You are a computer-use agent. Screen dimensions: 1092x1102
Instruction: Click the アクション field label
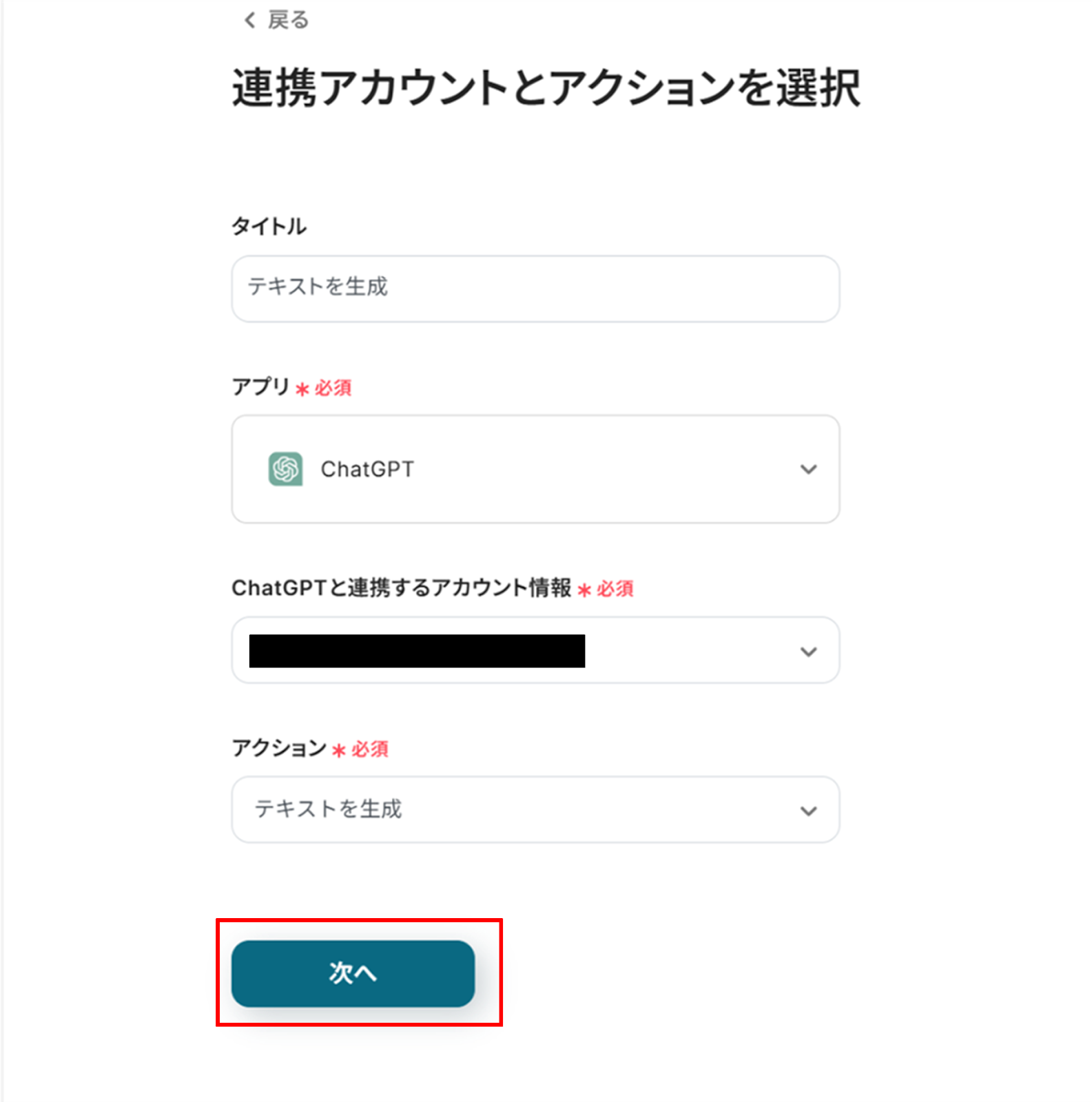coord(278,747)
